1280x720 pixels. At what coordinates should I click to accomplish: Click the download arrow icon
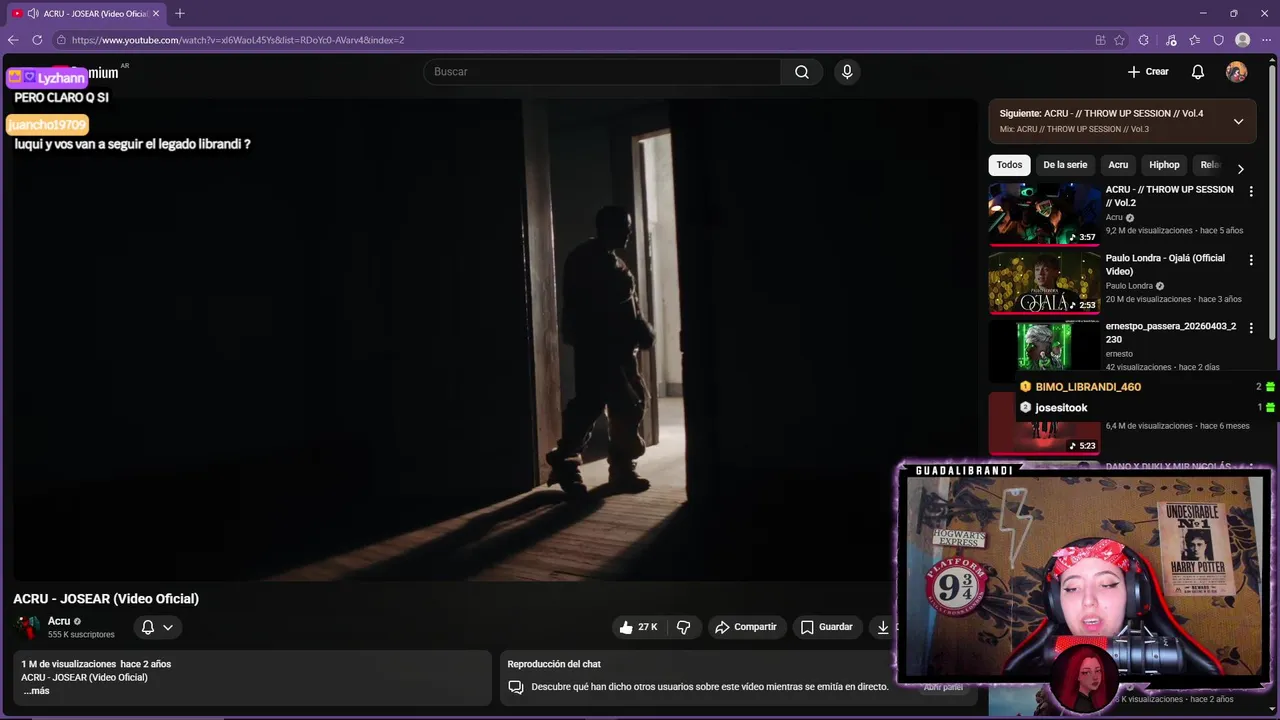[883, 627]
